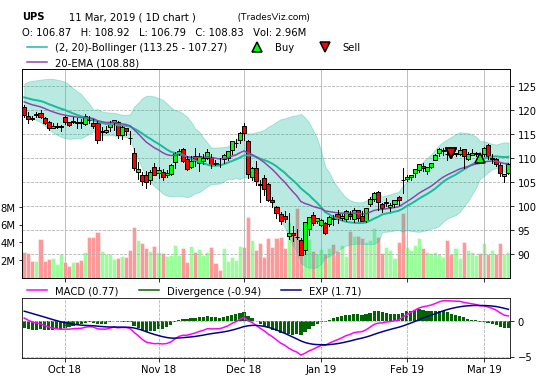Click the red Sell triangle in the legend

[324, 47]
